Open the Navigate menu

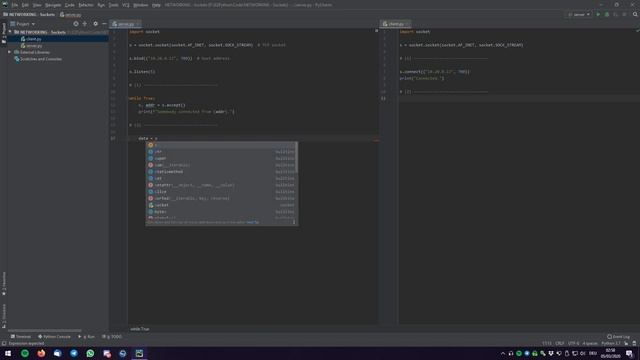[x=53, y=5]
